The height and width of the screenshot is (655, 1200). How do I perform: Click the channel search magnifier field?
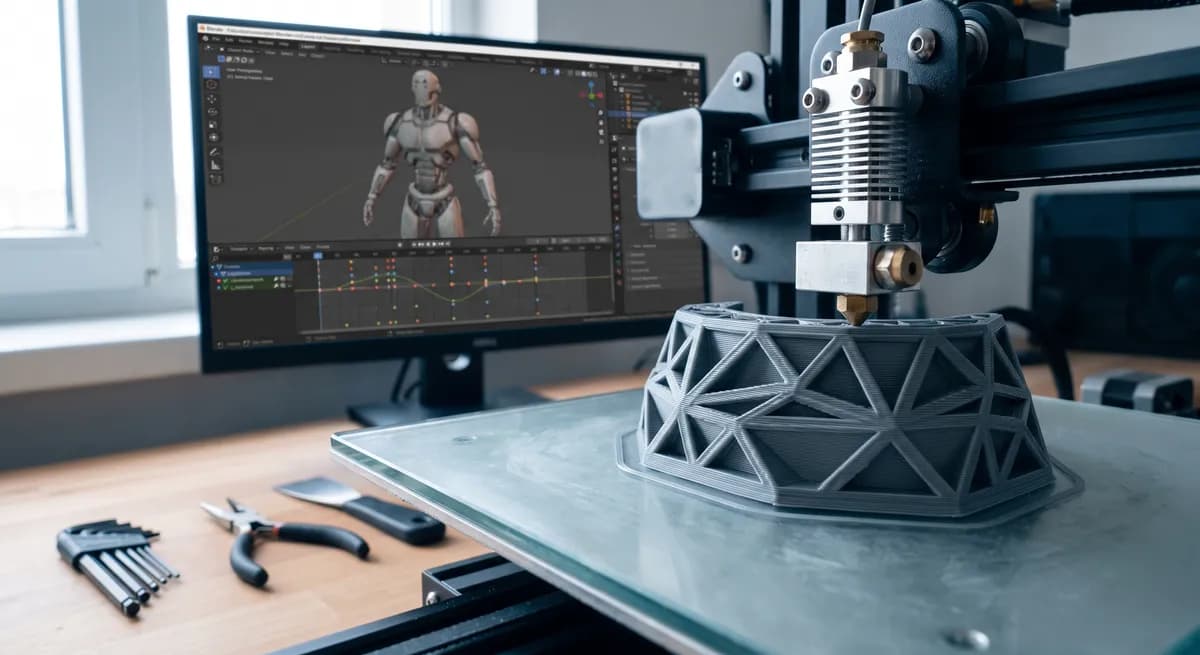249,258
